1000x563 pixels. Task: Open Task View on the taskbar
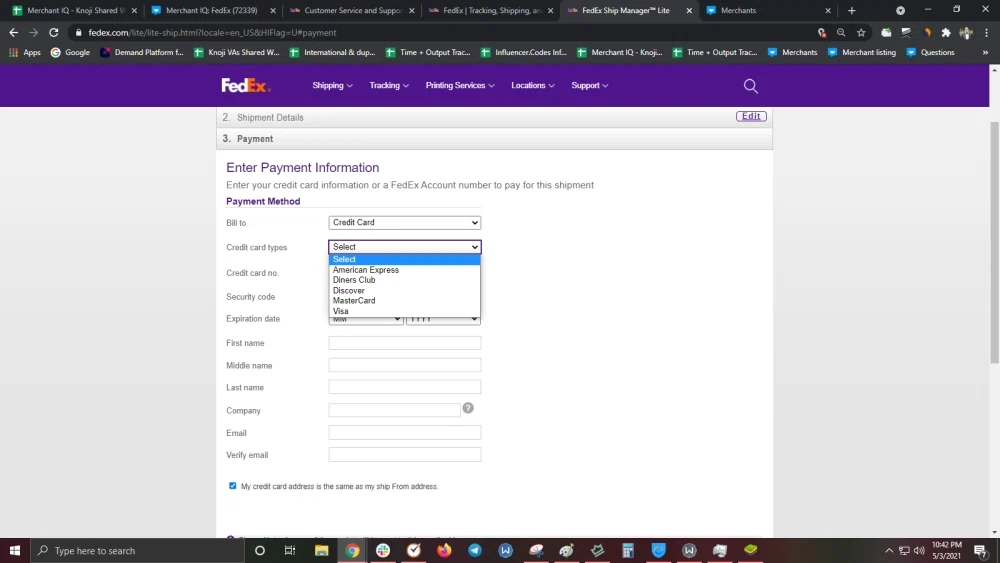(x=290, y=550)
